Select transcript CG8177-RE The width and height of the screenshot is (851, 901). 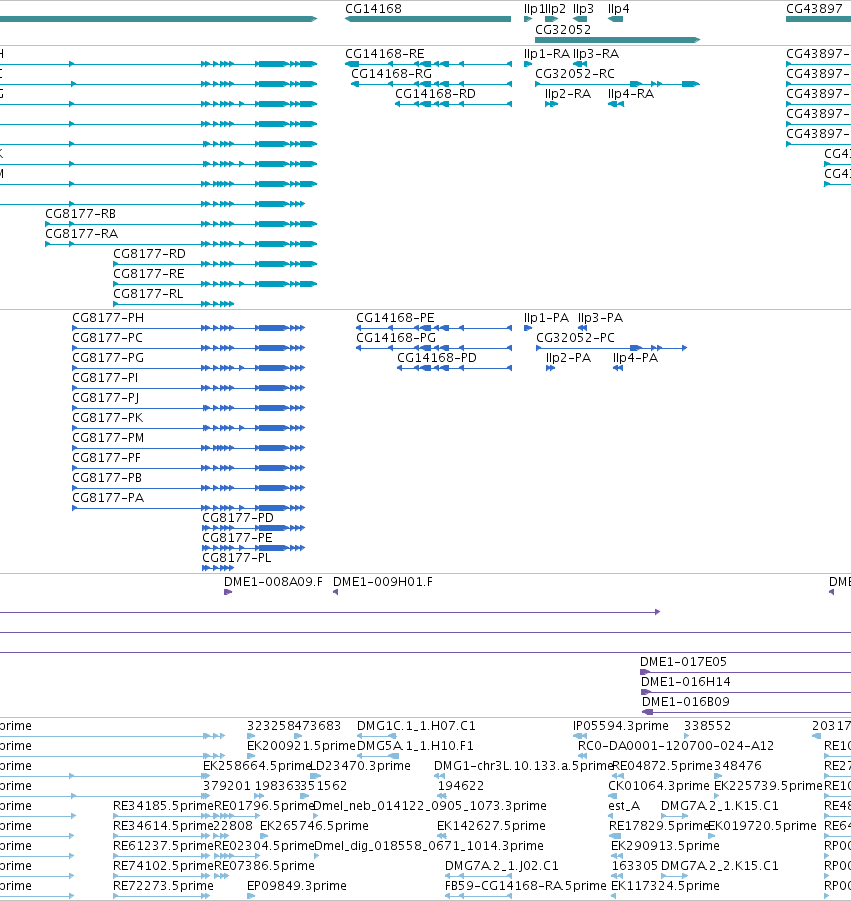tap(149, 274)
